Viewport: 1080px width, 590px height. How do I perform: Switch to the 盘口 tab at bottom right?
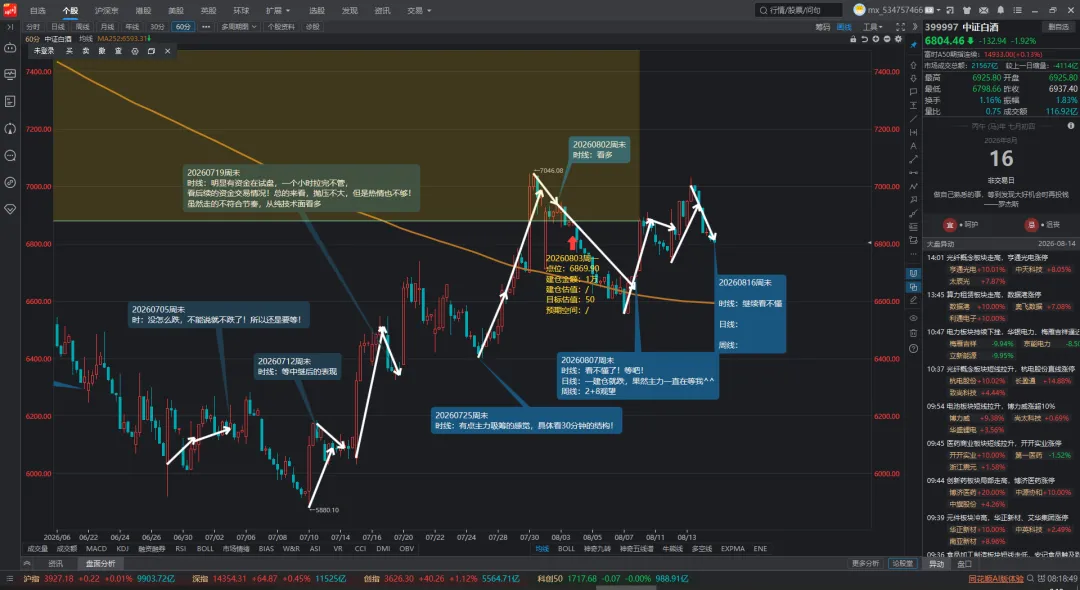point(964,564)
